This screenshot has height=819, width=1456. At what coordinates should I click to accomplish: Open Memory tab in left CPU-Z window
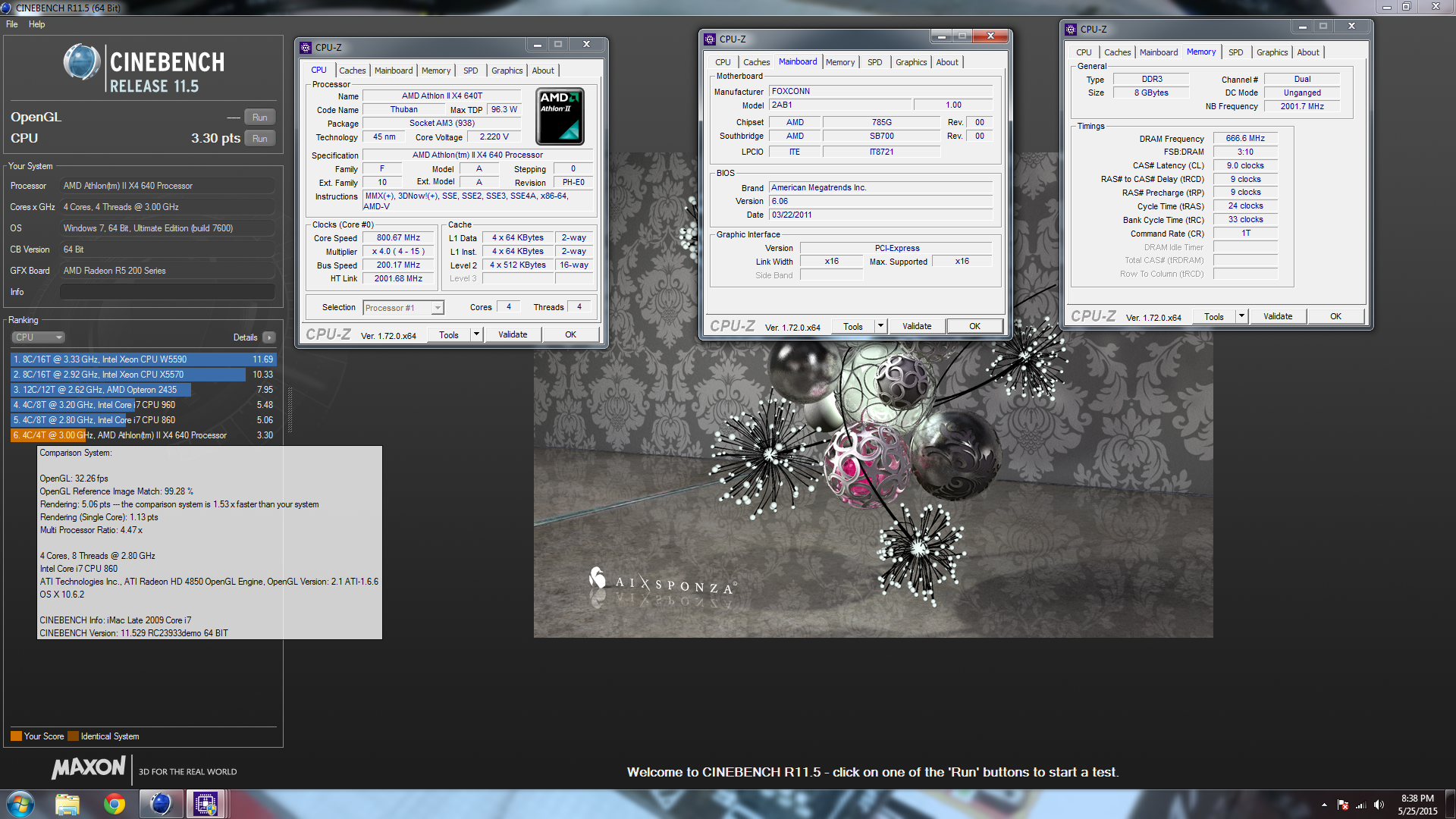pos(436,71)
